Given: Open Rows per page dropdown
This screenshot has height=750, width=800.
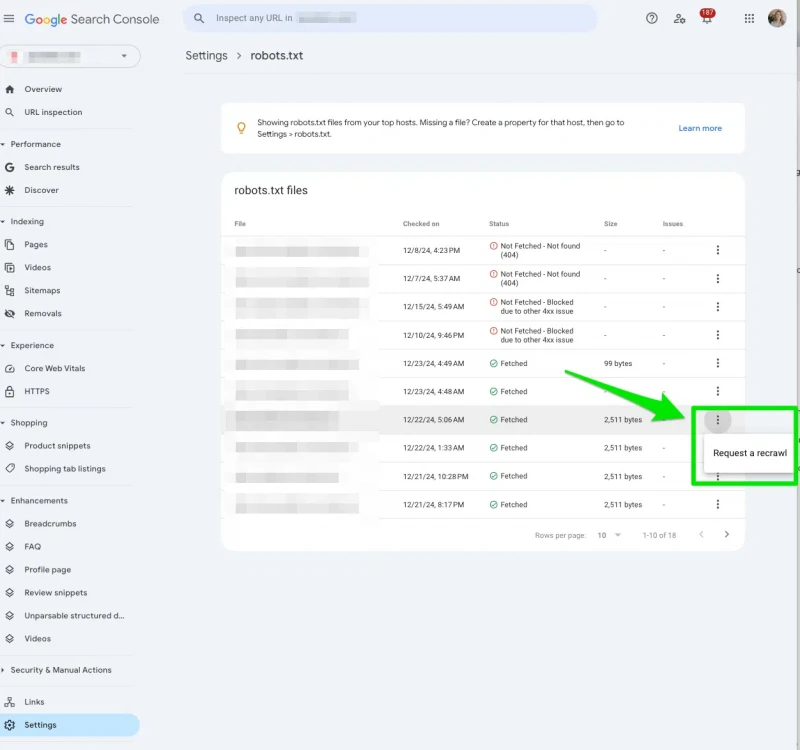Looking at the screenshot, I should pos(609,535).
